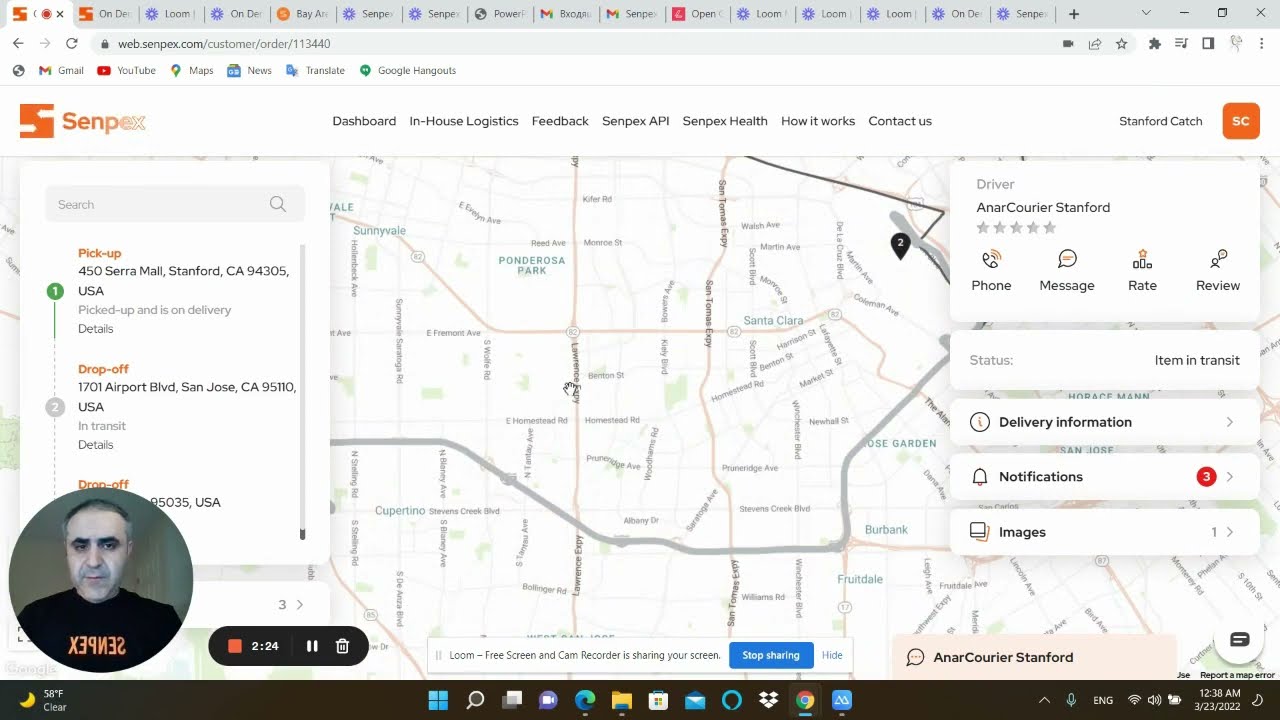The image size is (1280, 720).
Task: Hide the Loom sharing bar
Action: [x=832, y=655]
